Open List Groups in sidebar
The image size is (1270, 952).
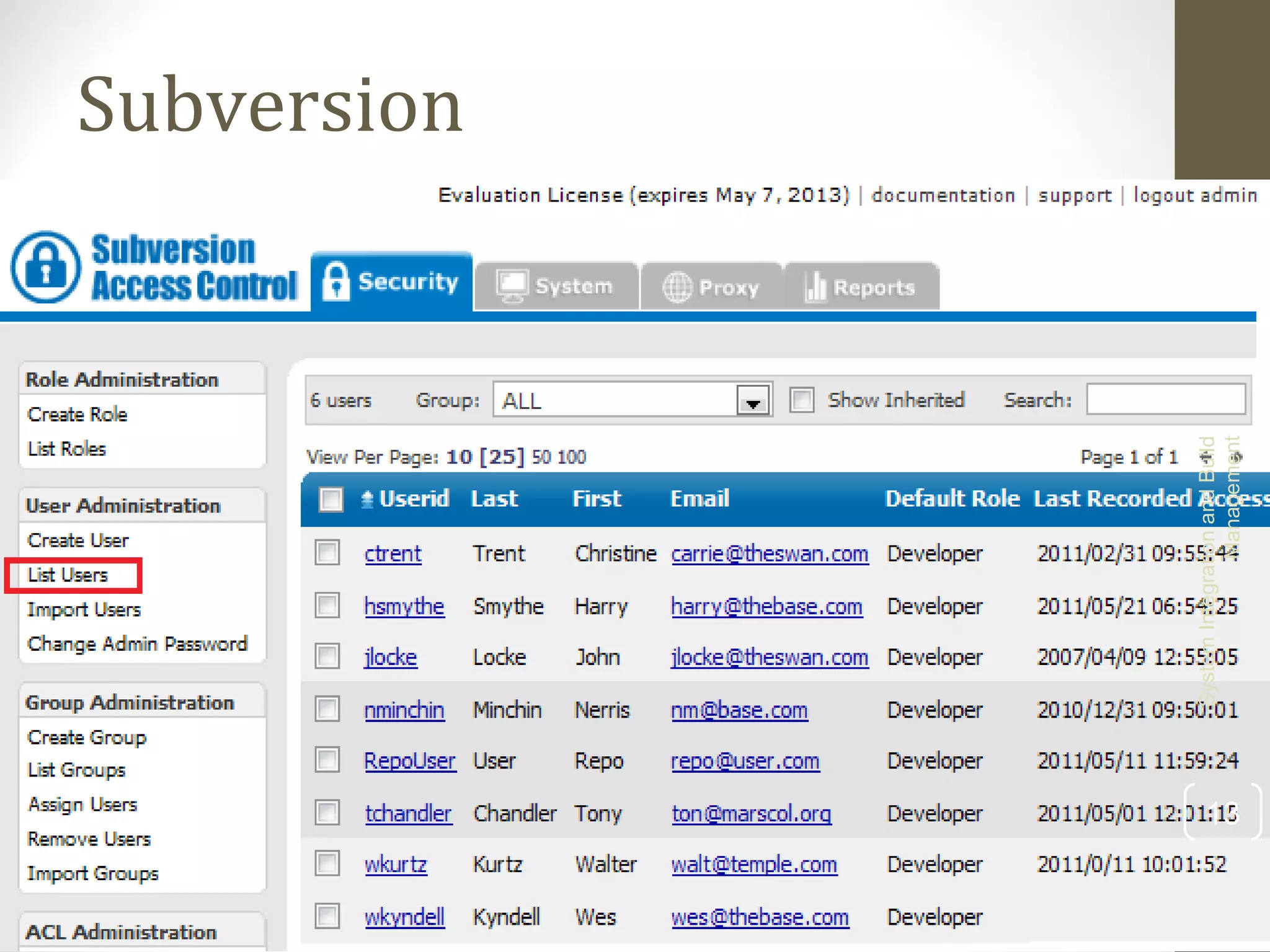[x=77, y=770]
